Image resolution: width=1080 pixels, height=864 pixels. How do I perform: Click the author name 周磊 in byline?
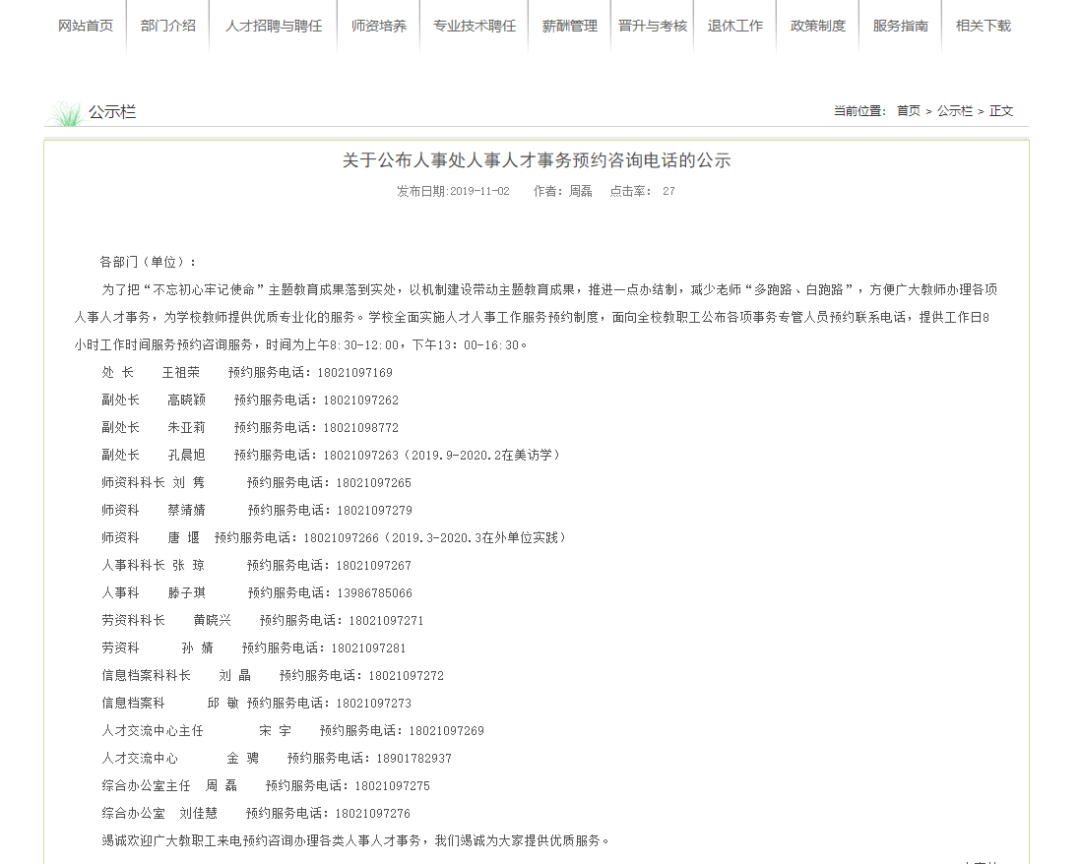point(581,192)
